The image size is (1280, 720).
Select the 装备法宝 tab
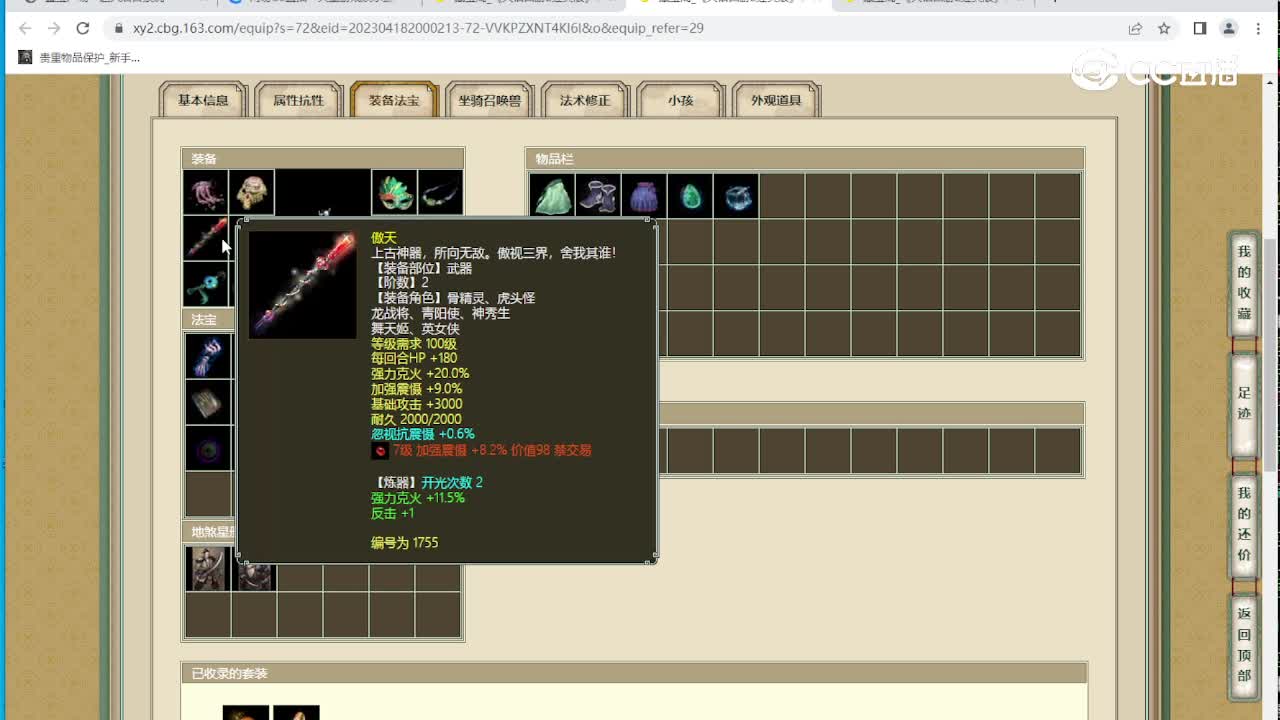pyautogui.click(x=394, y=100)
